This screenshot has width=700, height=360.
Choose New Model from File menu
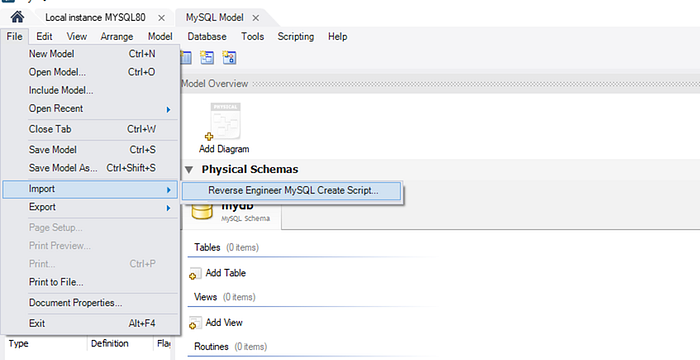coord(90,54)
